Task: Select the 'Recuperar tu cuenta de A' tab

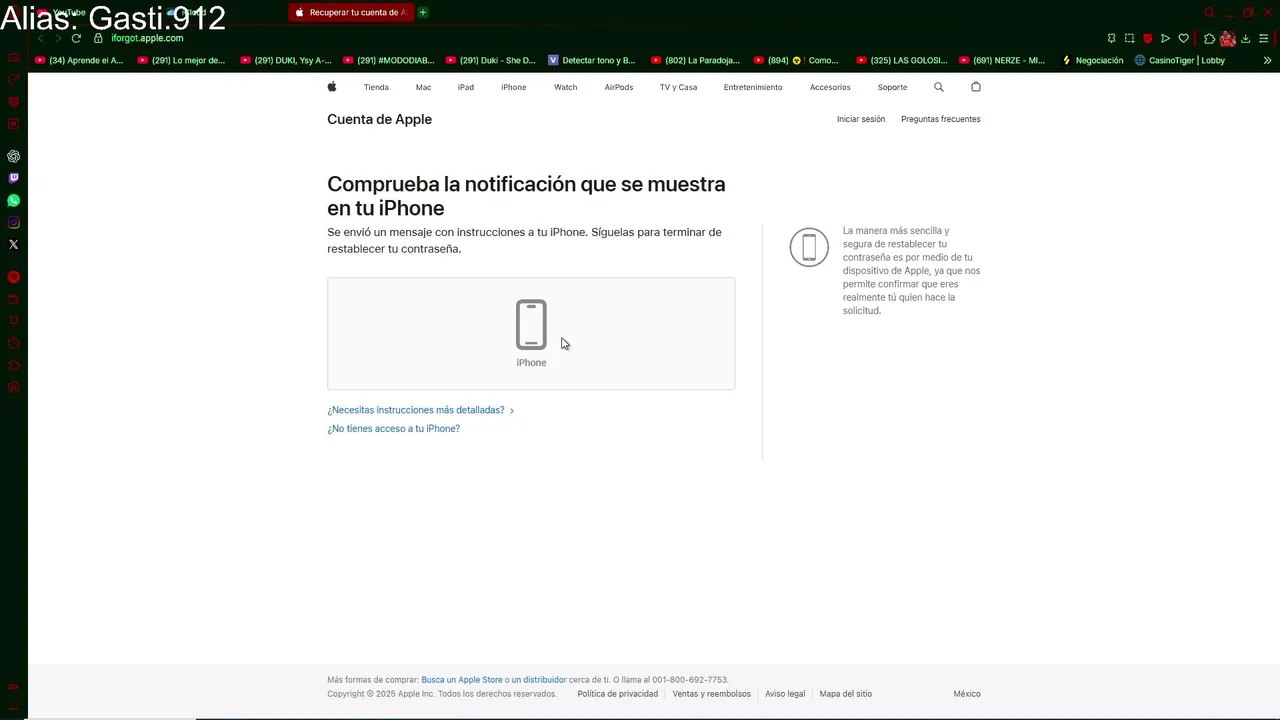Action: [352, 12]
